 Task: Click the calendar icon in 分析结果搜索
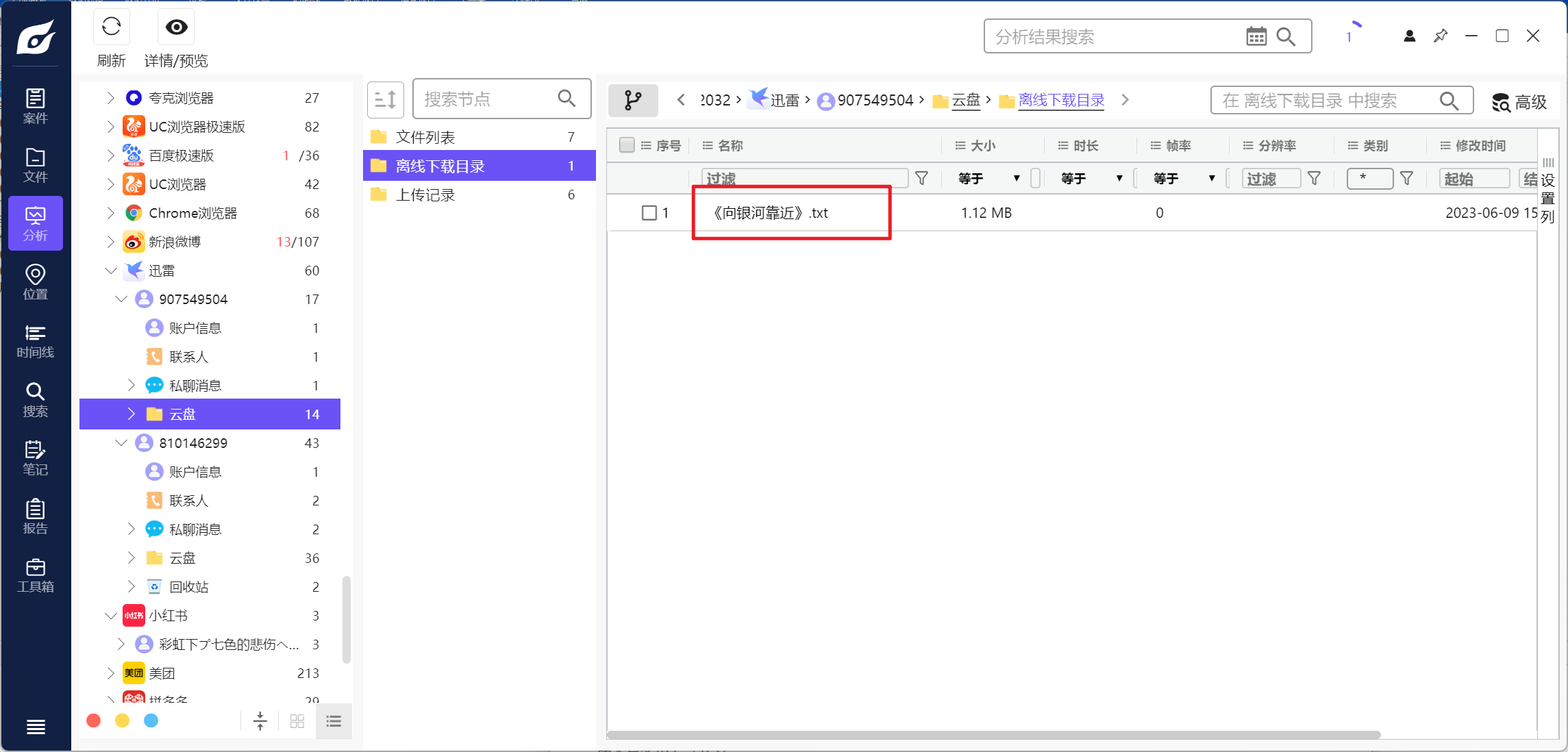click(1256, 36)
